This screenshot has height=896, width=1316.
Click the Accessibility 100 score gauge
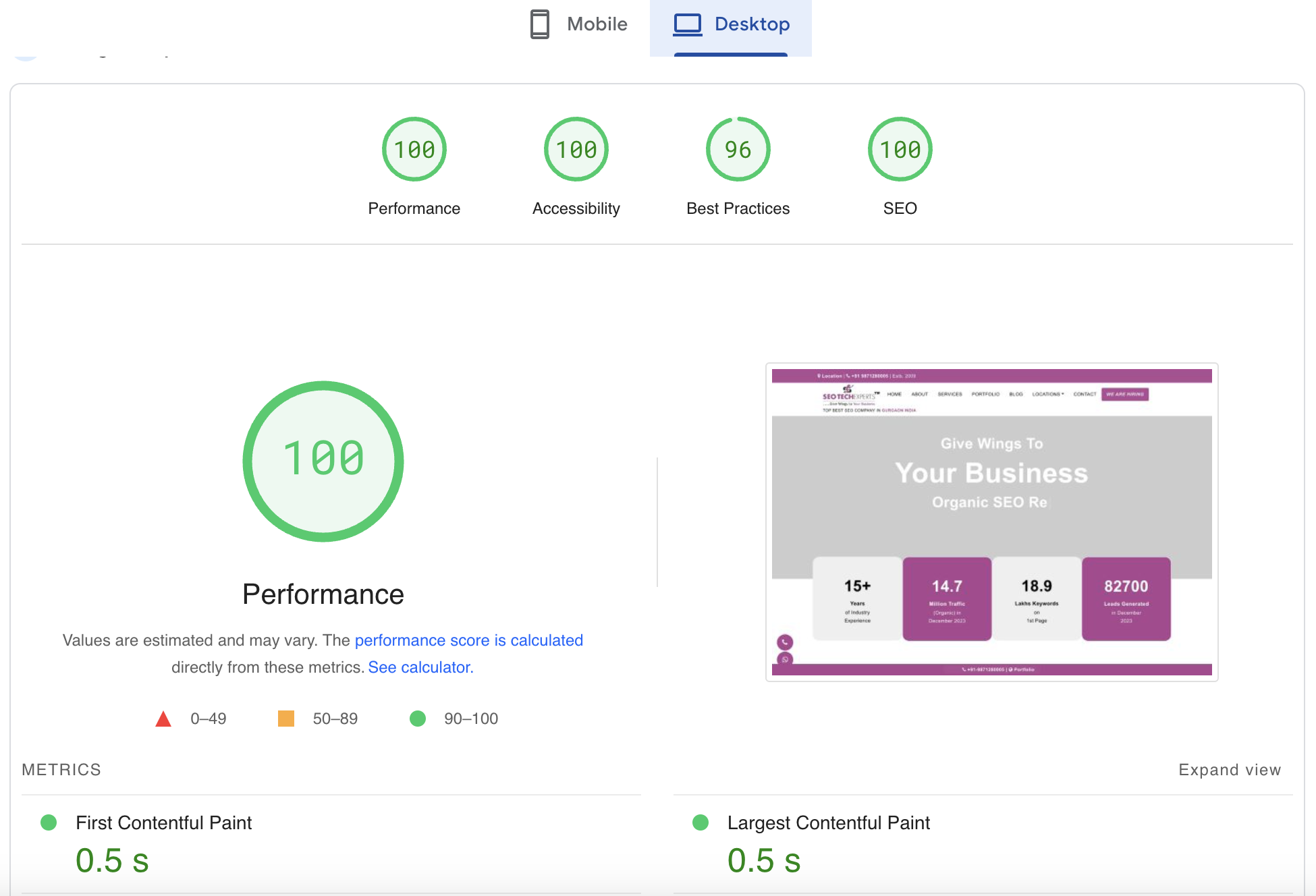(576, 149)
